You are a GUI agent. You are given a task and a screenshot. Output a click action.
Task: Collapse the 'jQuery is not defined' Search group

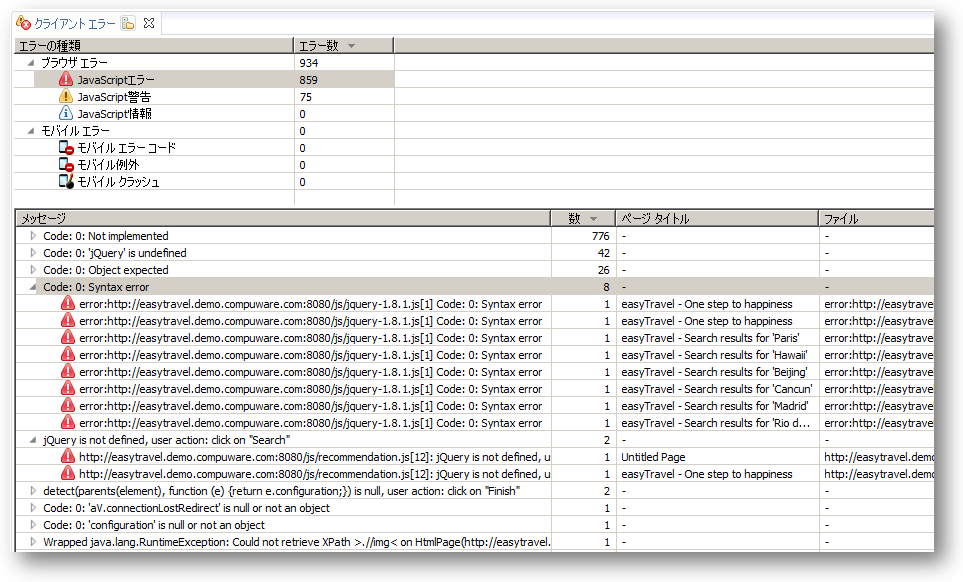tap(33, 440)
